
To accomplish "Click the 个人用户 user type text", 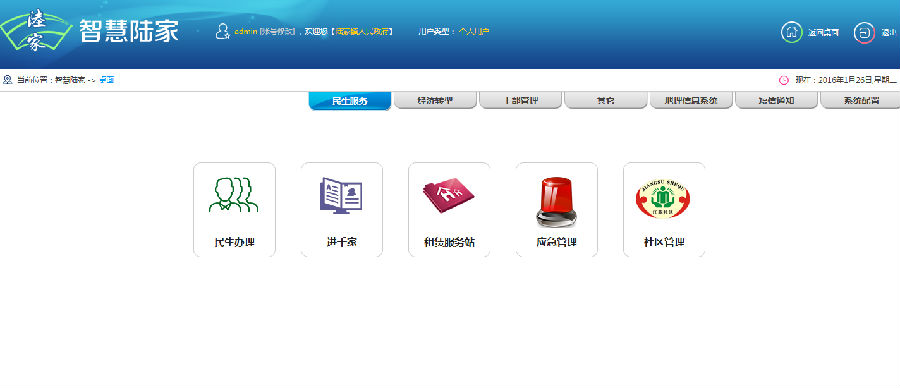I will [x=474, y=32].
